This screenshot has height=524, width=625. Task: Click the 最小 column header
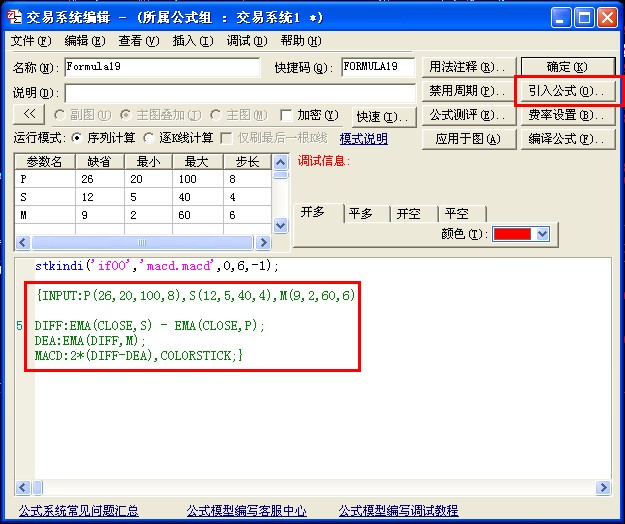pyautogui.click(x=148, y=162)
